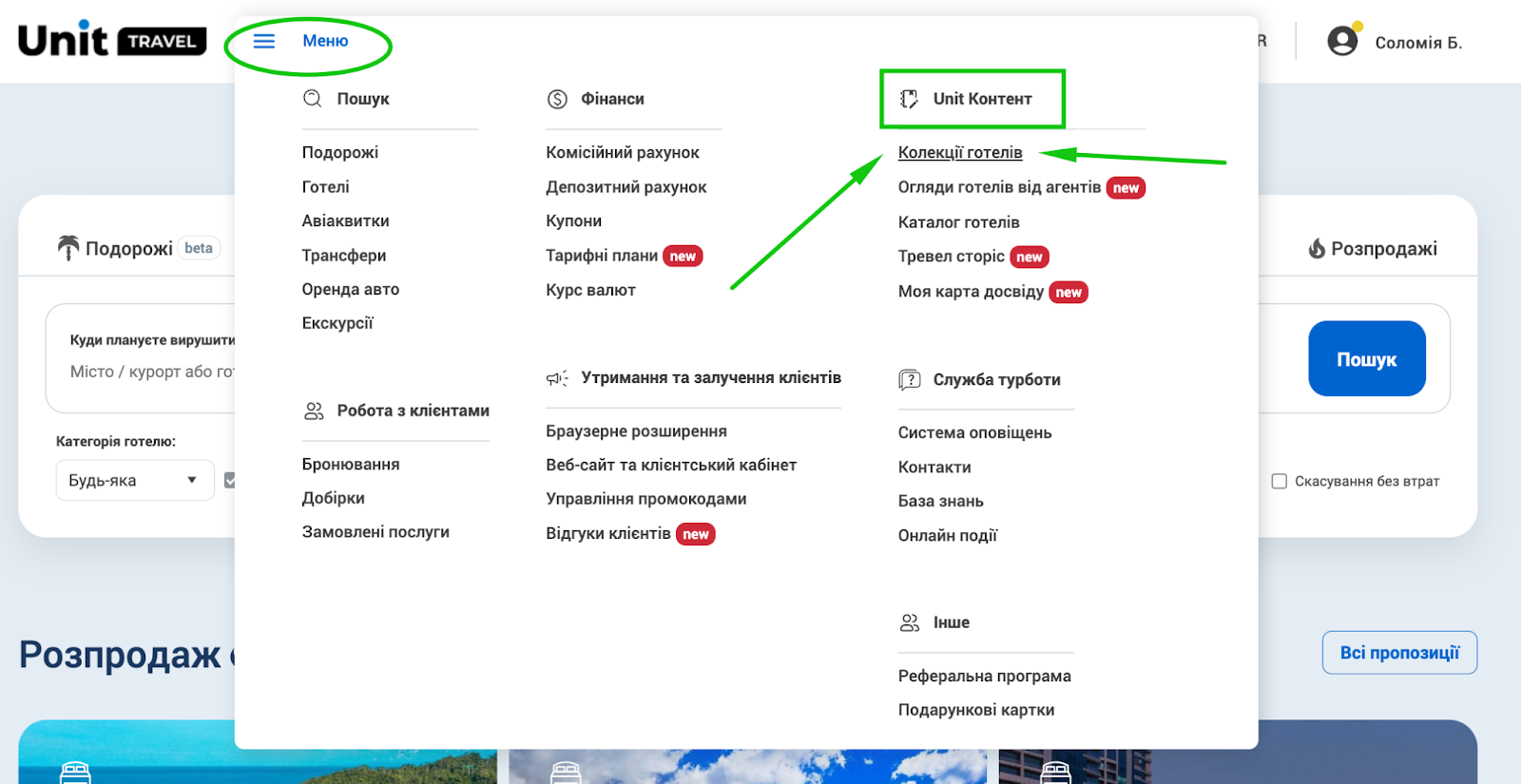The image size is (1521, 784).
Task: Select Депозитний рахунок from Фінанси menu
Action: pos(626,187)
